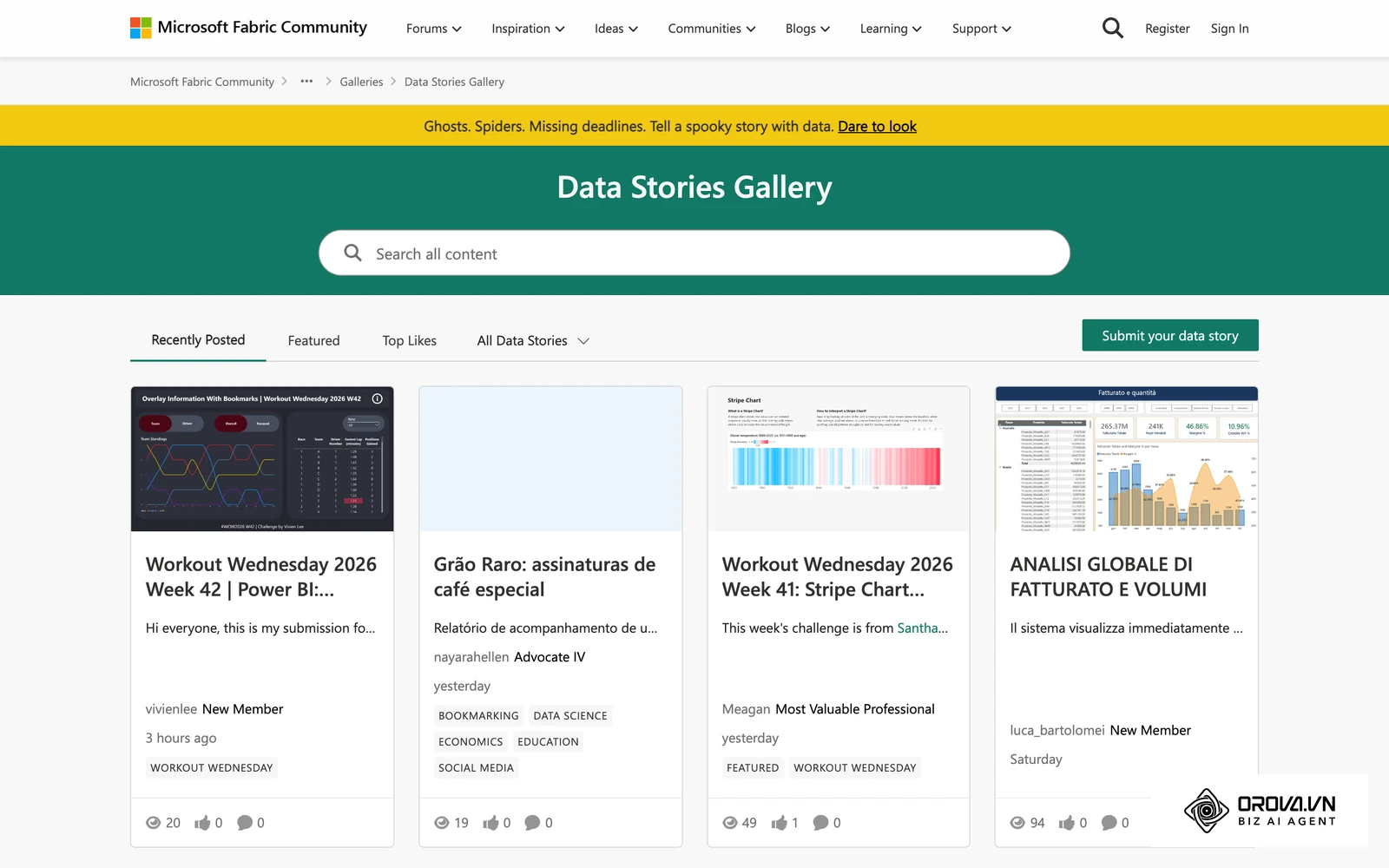Open comments bubble on the ANALISI GLOBALE card
Image resolution: width=1389 pixels, height=868 pixels.
point(1109,822)
